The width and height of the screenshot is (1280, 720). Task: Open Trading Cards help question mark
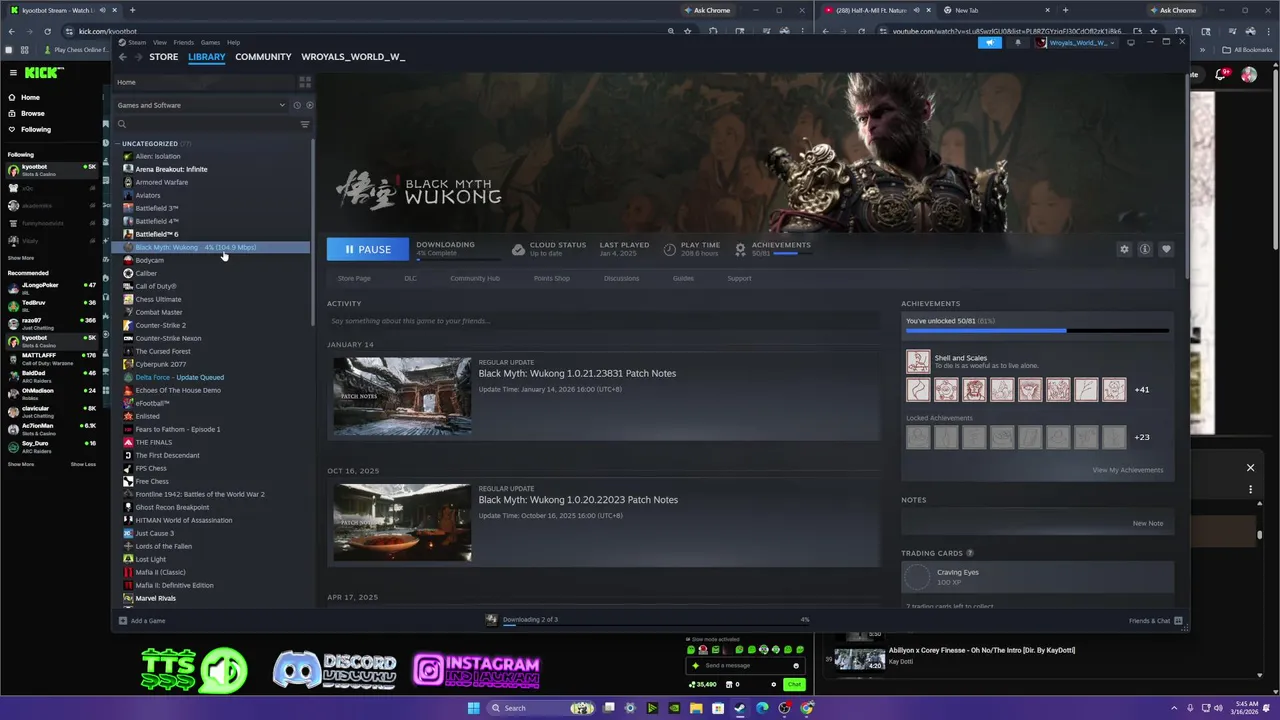click(970, 553)
